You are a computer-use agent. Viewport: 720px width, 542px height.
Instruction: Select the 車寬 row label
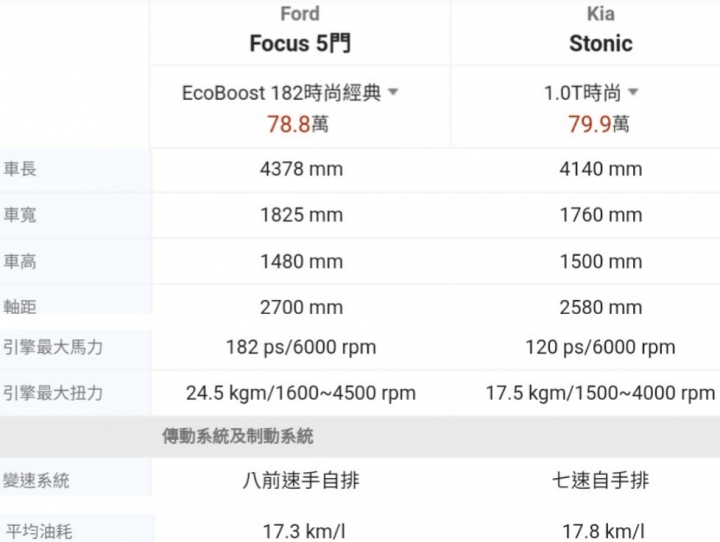coord(20,215)
